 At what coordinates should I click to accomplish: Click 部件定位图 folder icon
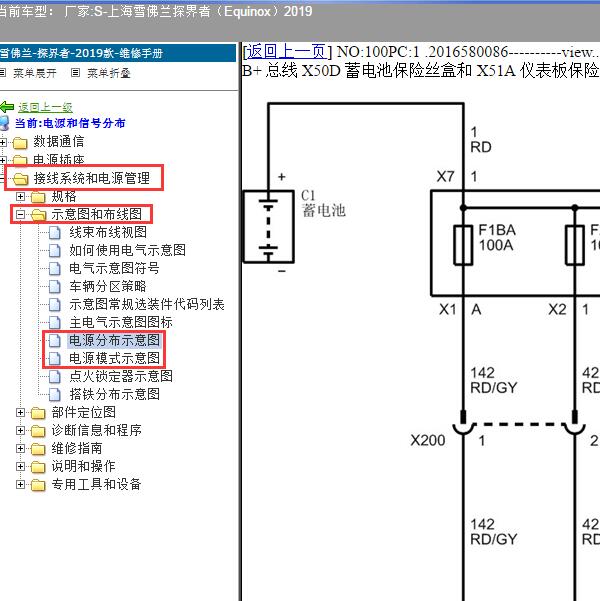38,413
